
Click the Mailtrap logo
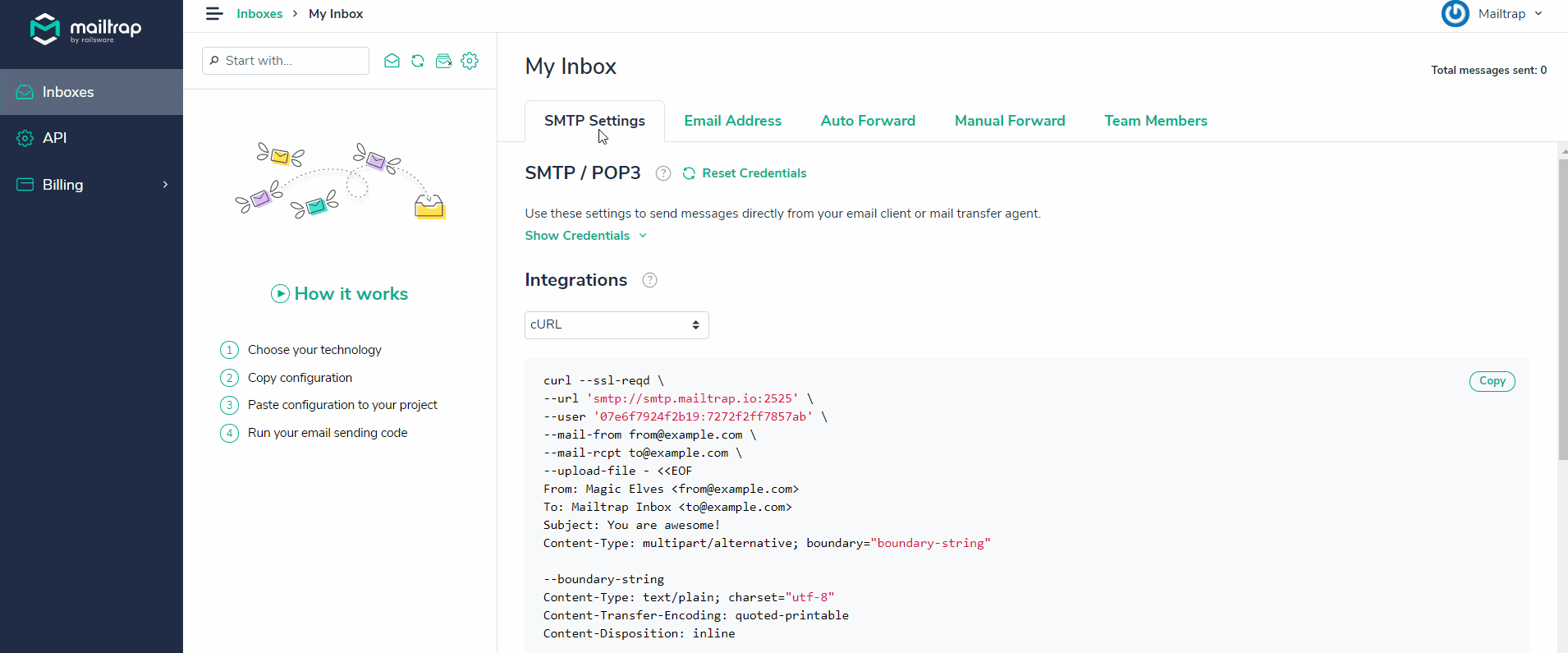[x=86, y=29]
